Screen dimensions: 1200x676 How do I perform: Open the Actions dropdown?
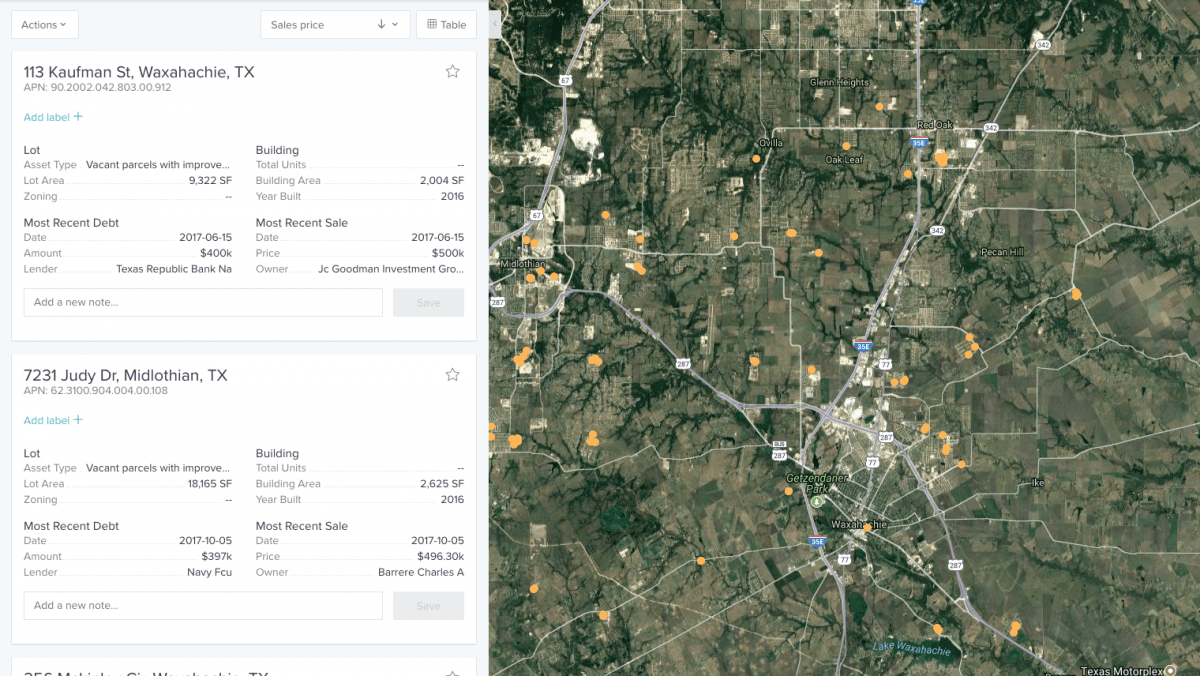(x=44, y=25)
